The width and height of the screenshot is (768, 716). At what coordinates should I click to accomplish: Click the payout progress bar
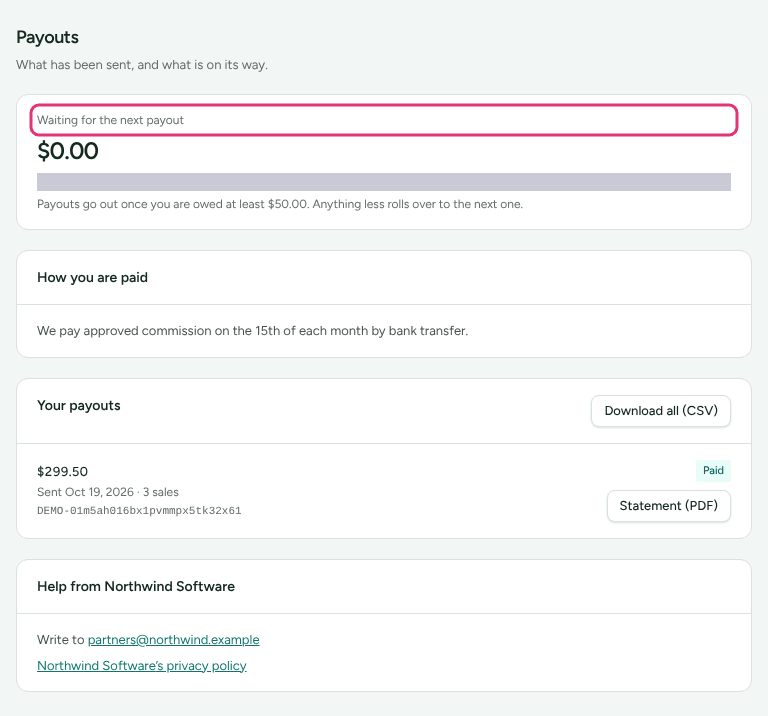click(x=384, y=182)
